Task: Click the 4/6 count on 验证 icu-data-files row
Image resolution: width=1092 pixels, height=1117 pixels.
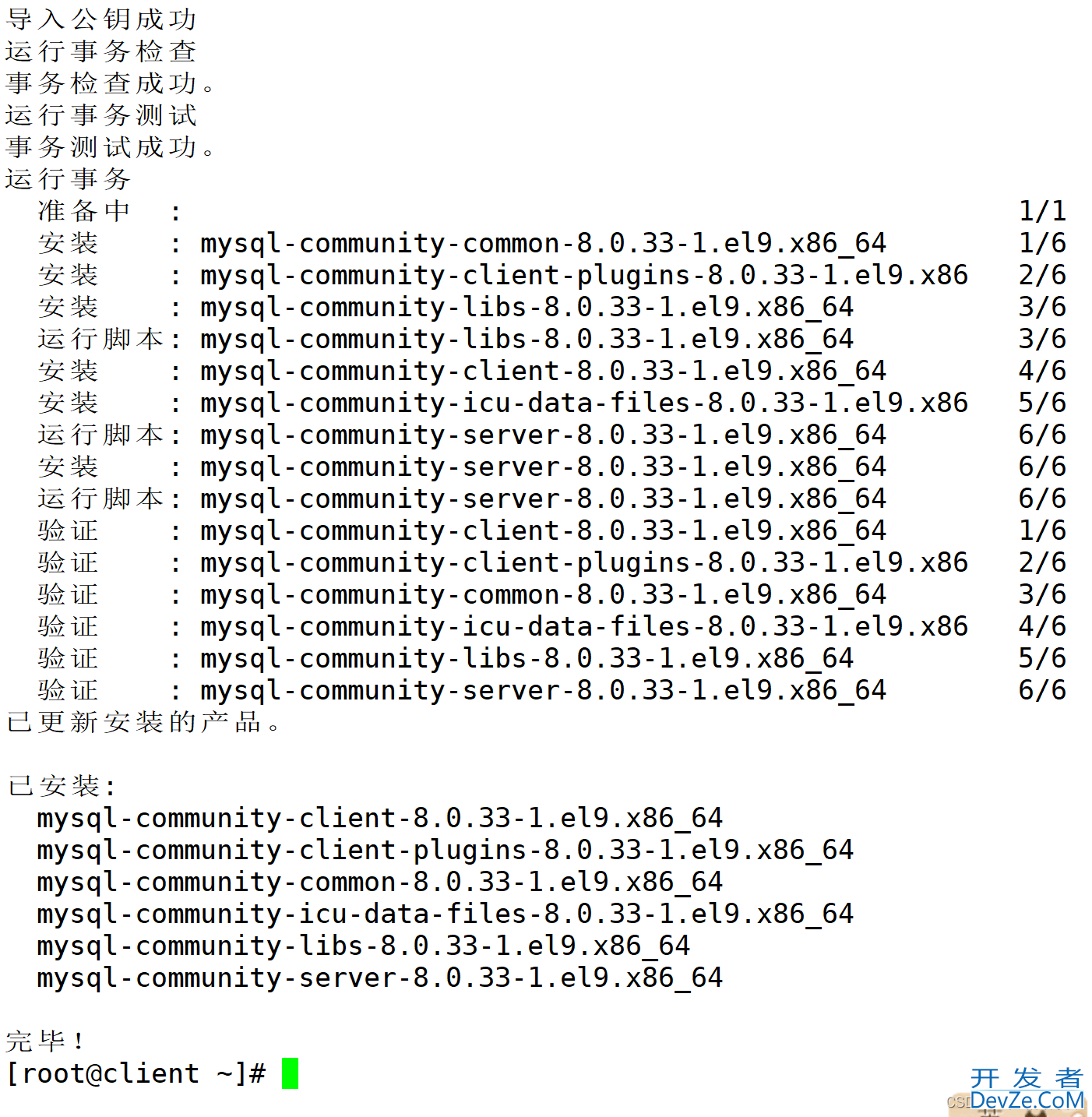Action: (1042, 626)
